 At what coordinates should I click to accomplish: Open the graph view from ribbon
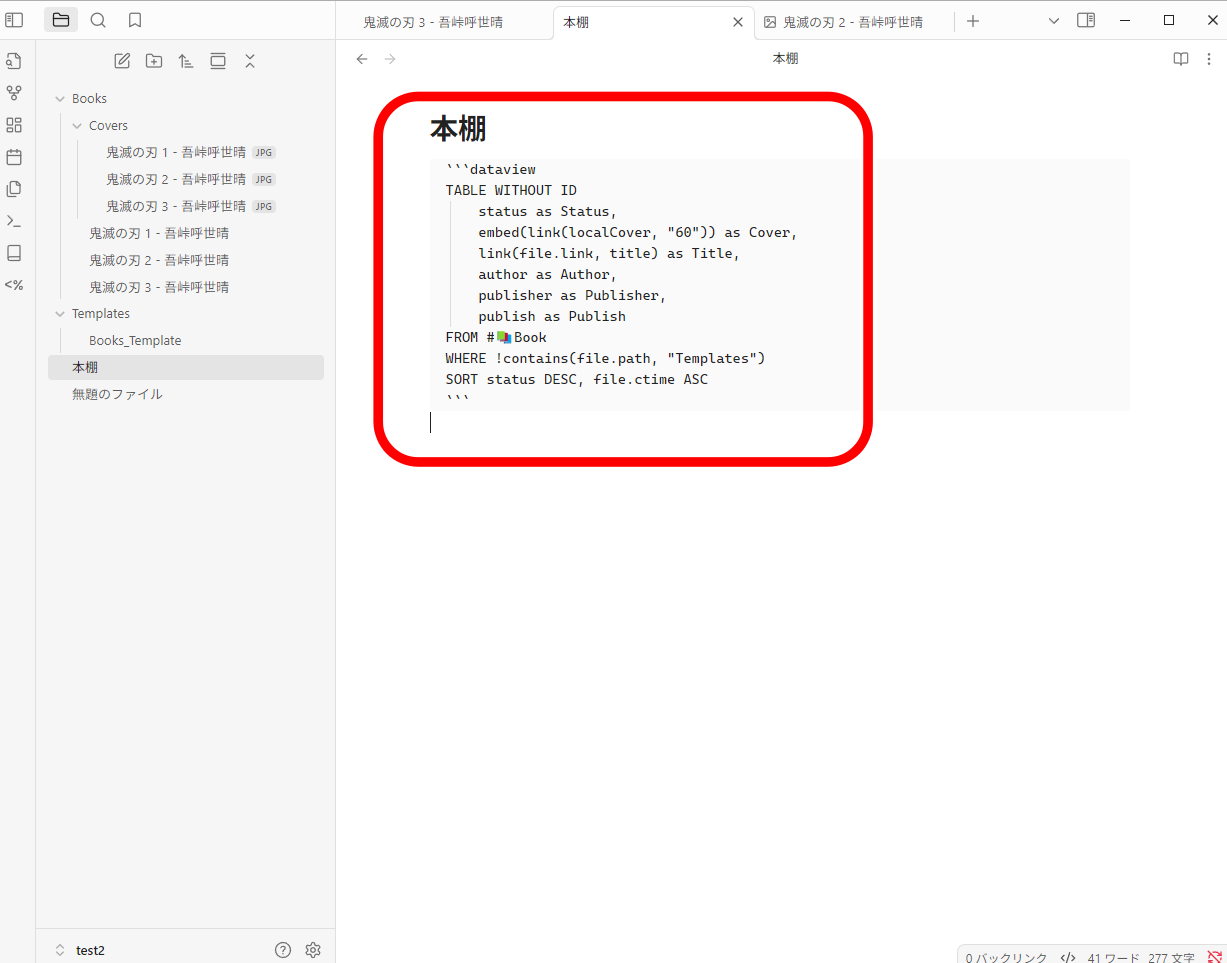click(x=14, y=93)
